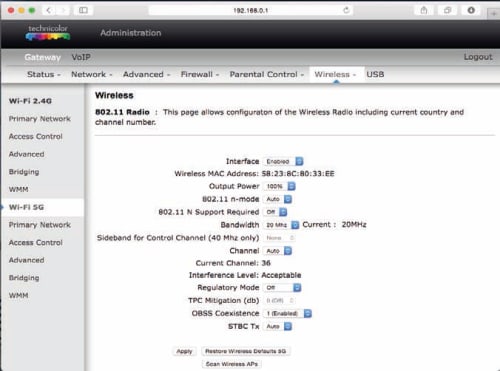Log out using the Logout link
The height and width of the screenshot is (371, 500).
point(478,57)
